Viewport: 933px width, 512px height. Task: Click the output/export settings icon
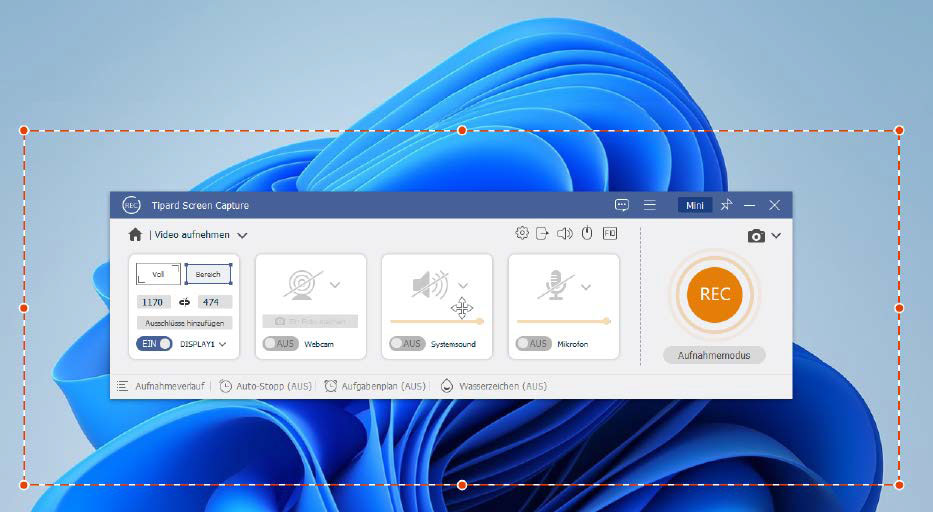(542, 233)
